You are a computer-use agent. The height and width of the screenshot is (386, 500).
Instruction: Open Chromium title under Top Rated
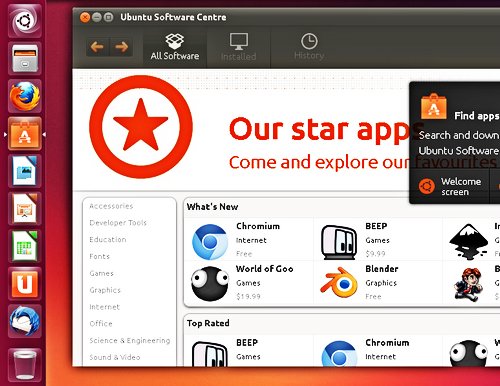pos(387,343)
